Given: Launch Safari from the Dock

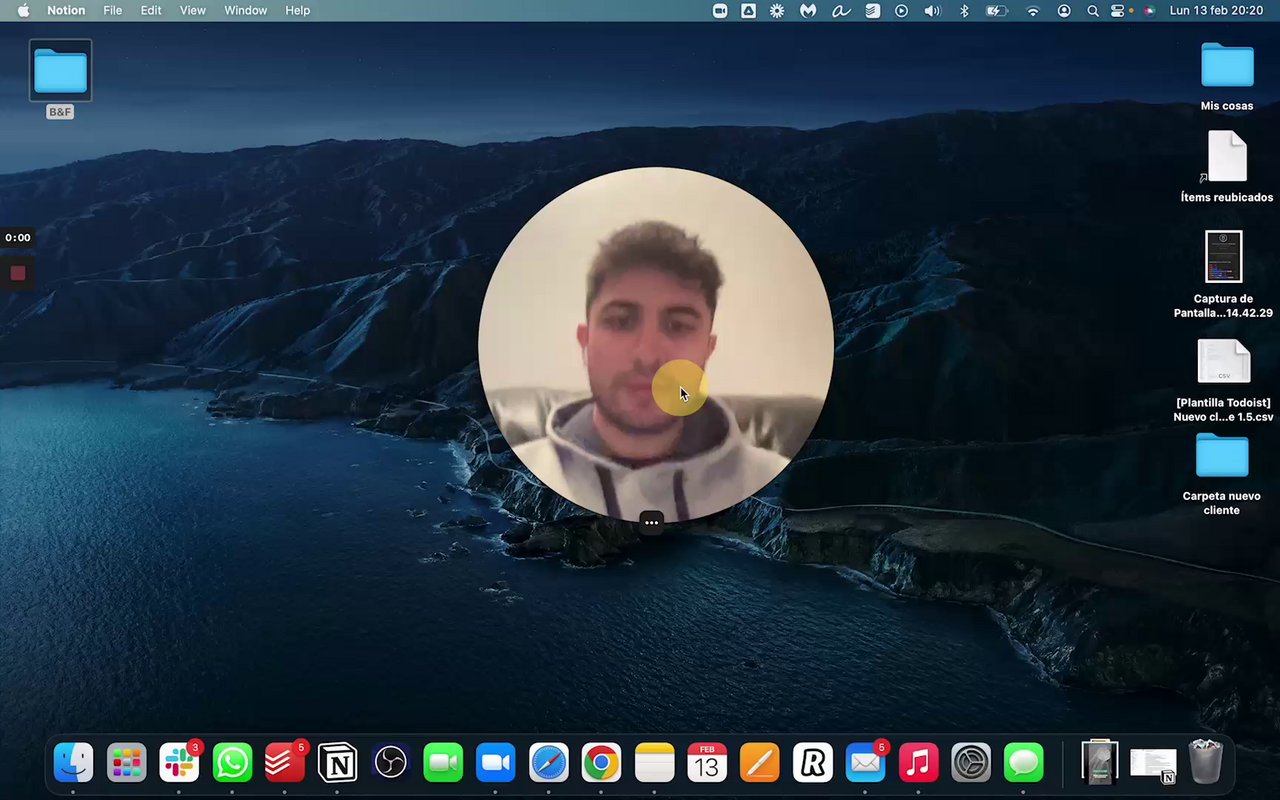Looking at the screenshot, I should pos(548,764).
